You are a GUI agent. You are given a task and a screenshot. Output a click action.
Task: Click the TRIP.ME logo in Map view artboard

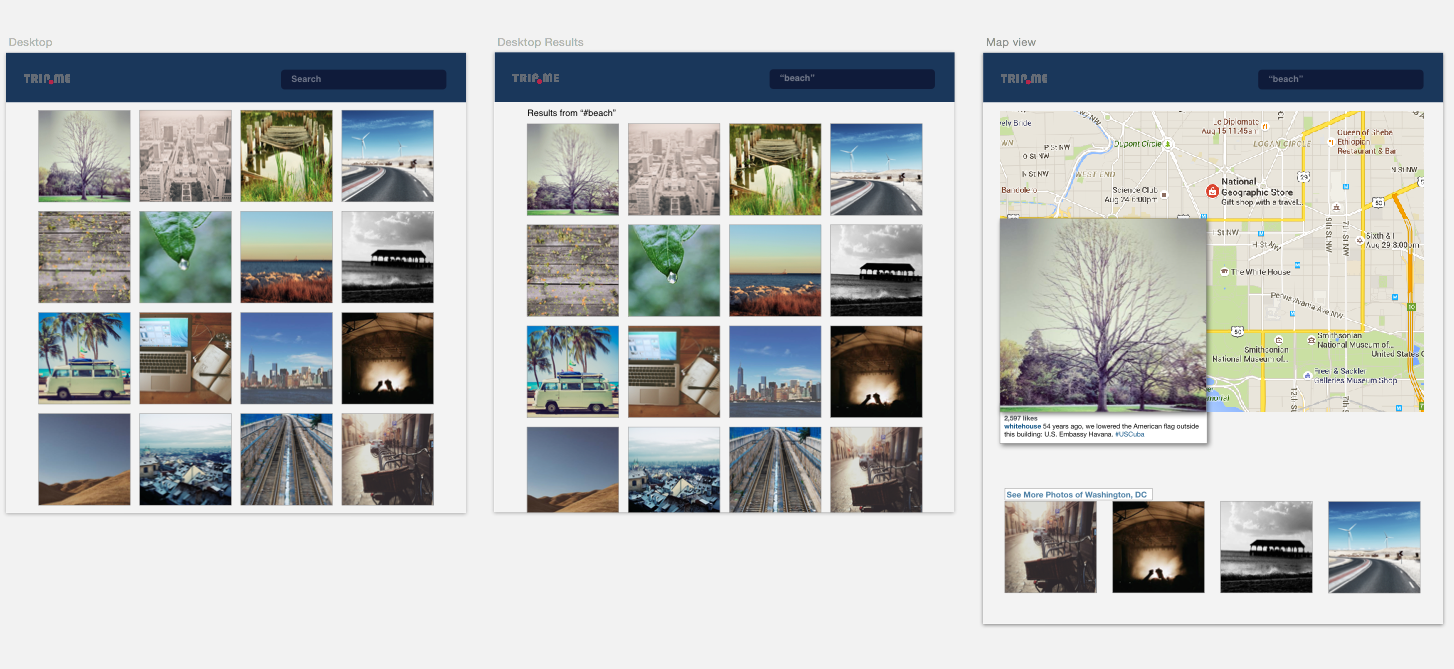click(x=1024, y=79)
